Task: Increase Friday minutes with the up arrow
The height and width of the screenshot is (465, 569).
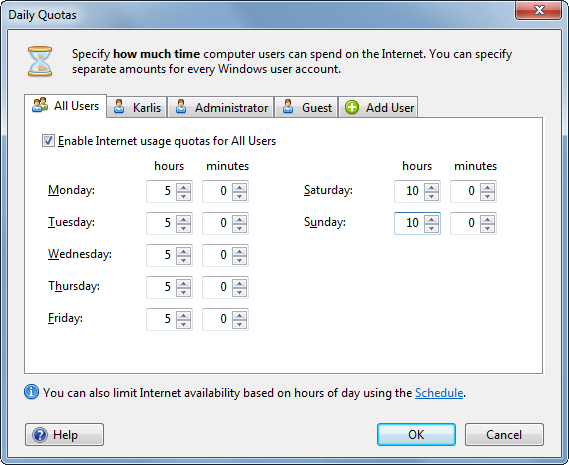Action: pyautogui.click(x=240, y=315)
